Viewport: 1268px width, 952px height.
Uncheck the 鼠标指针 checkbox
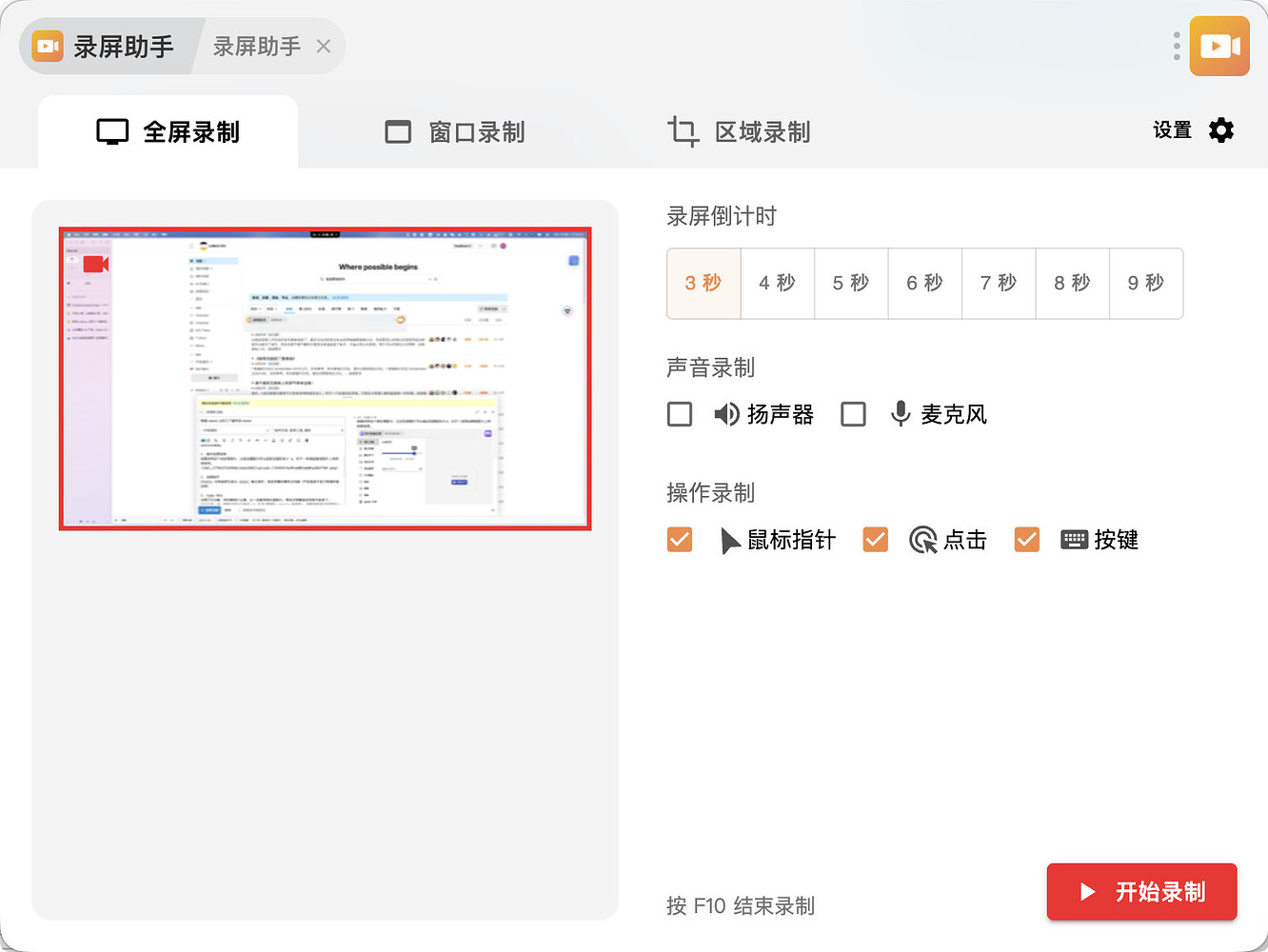(680, 540)
